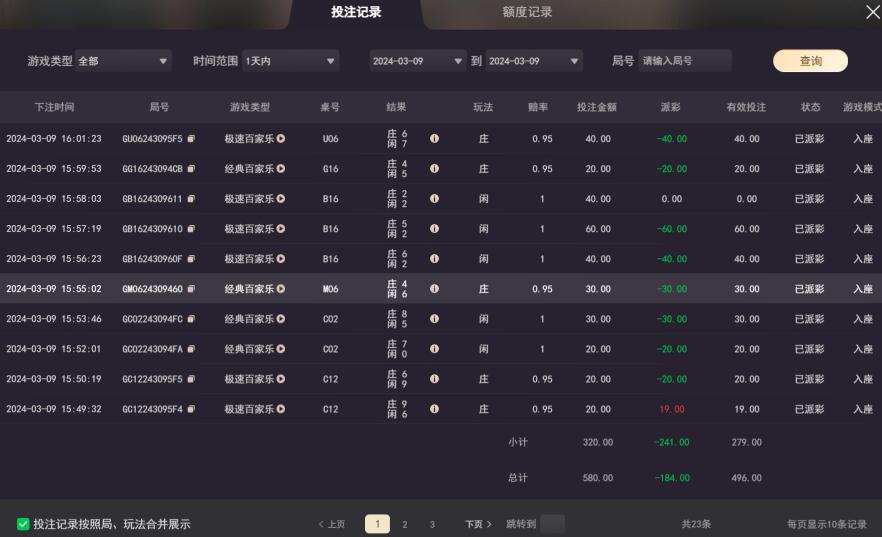Switch to the 投注记录 tab
Image resolution: width=882 pixels, height=537 pixels.
pyautogui.click(x=356, y=12)
